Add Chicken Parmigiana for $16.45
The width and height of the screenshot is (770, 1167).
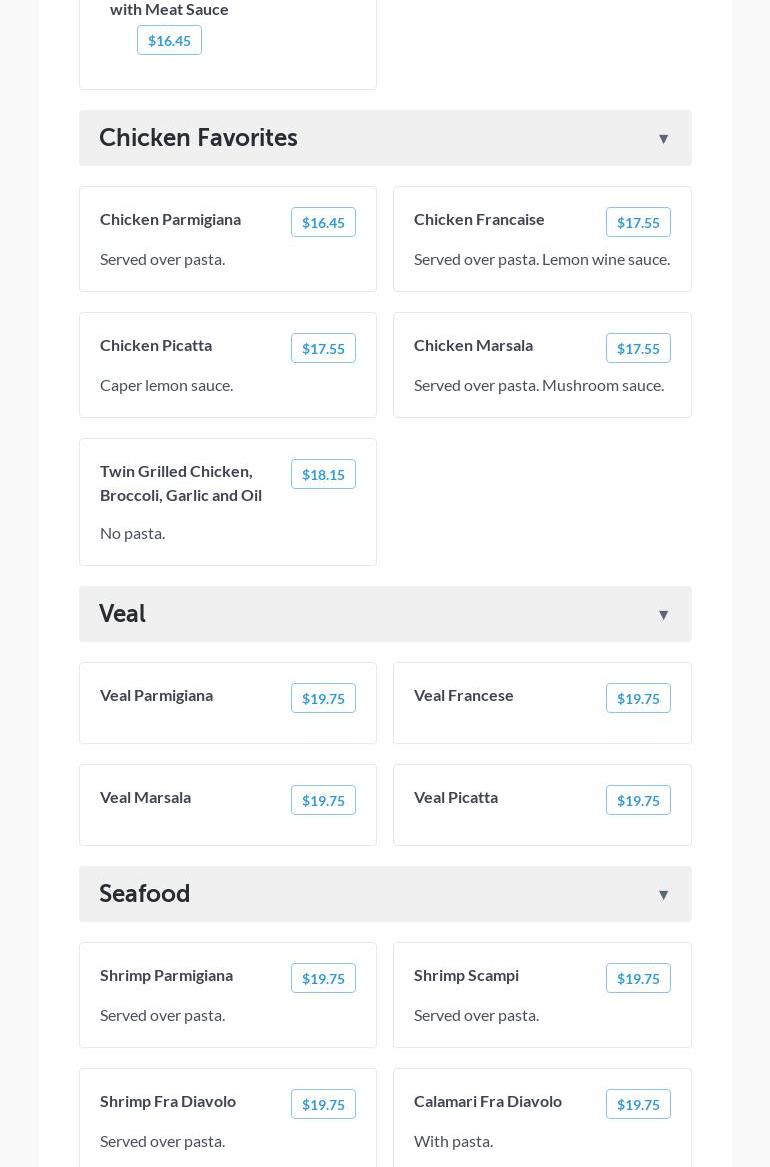(x=323, y=223)
